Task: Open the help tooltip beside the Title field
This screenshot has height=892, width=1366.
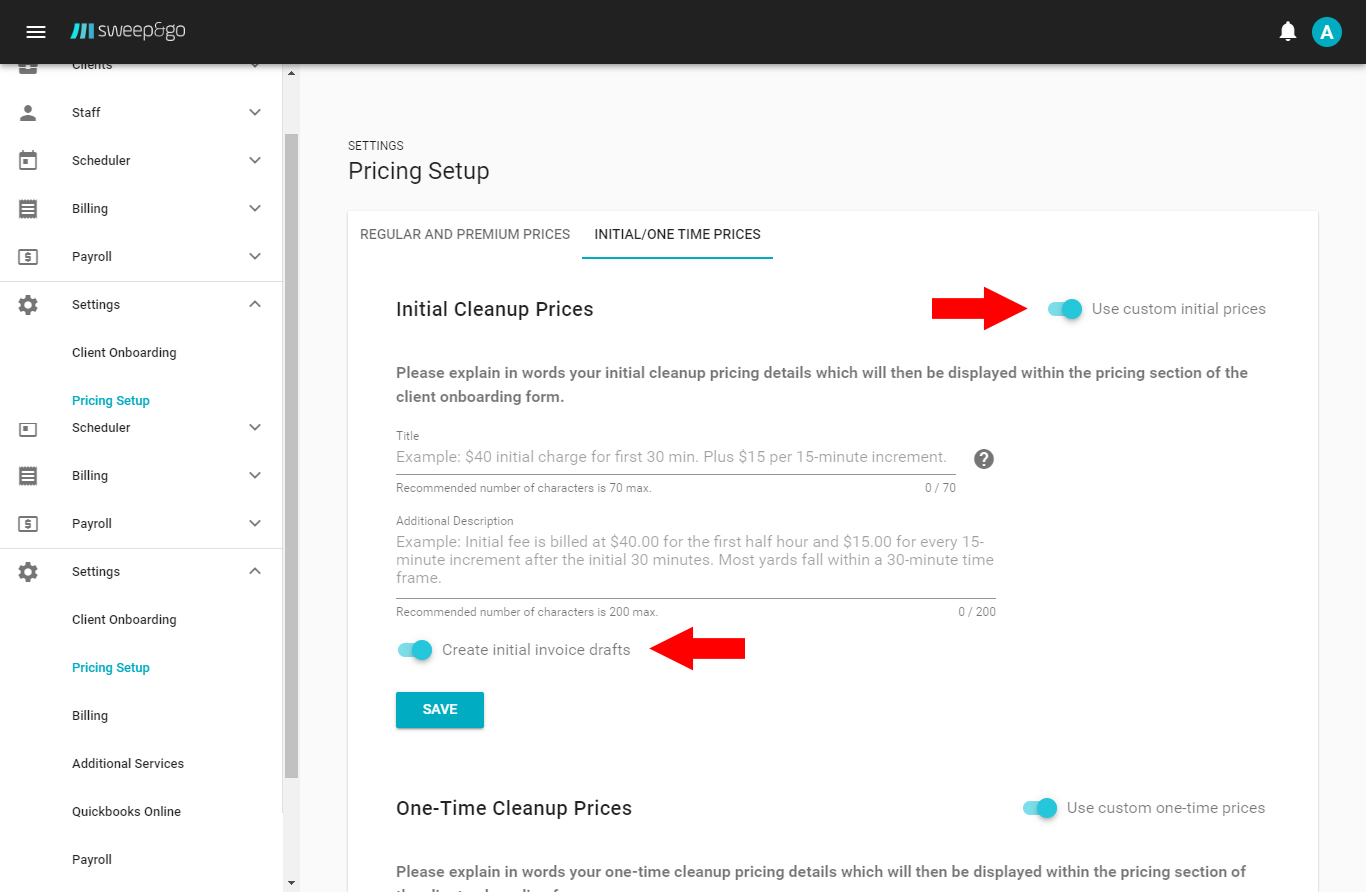Action: (983, 459)
